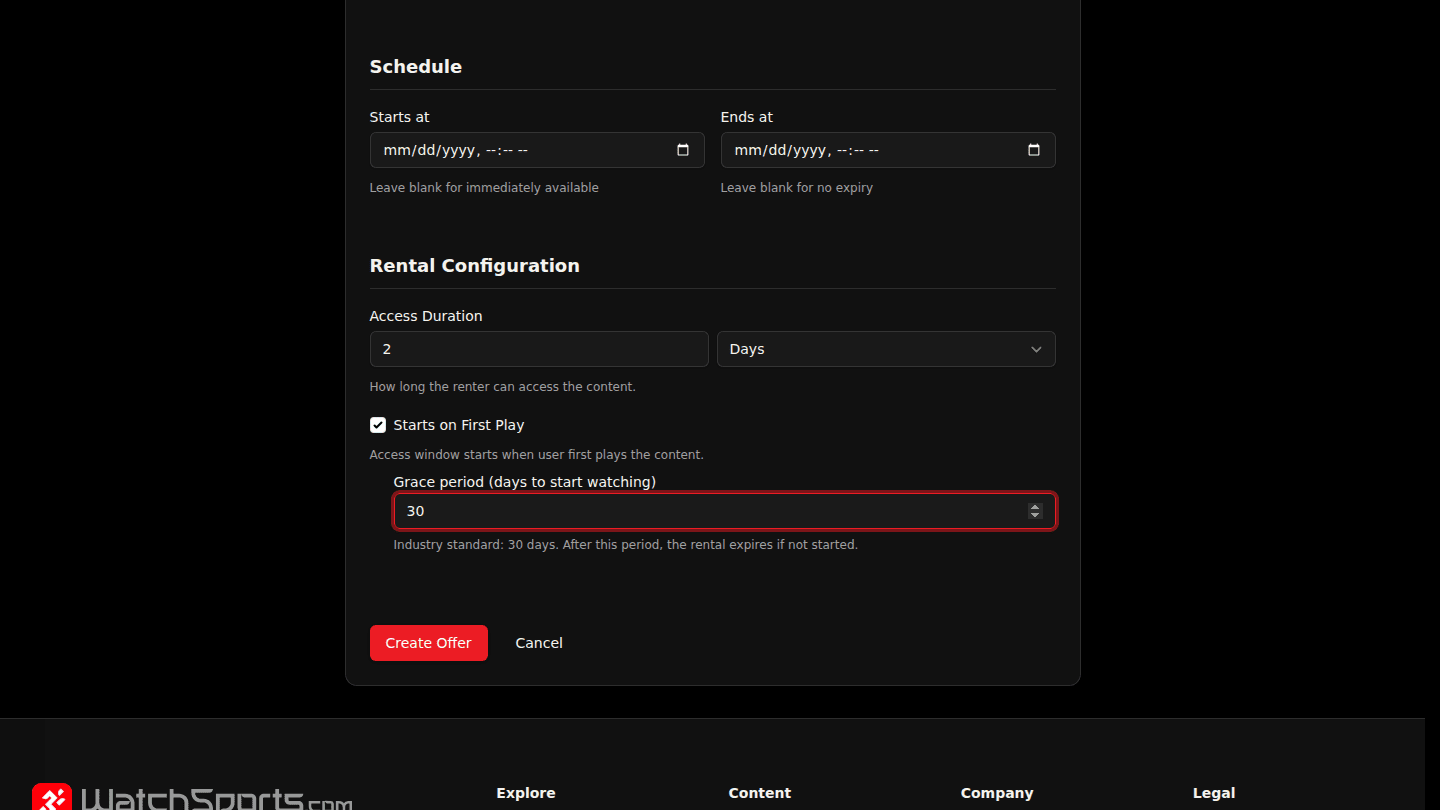1440x810 pixels.
Task: Focus the Access Duration number field
Action: [x=539, y=349]
